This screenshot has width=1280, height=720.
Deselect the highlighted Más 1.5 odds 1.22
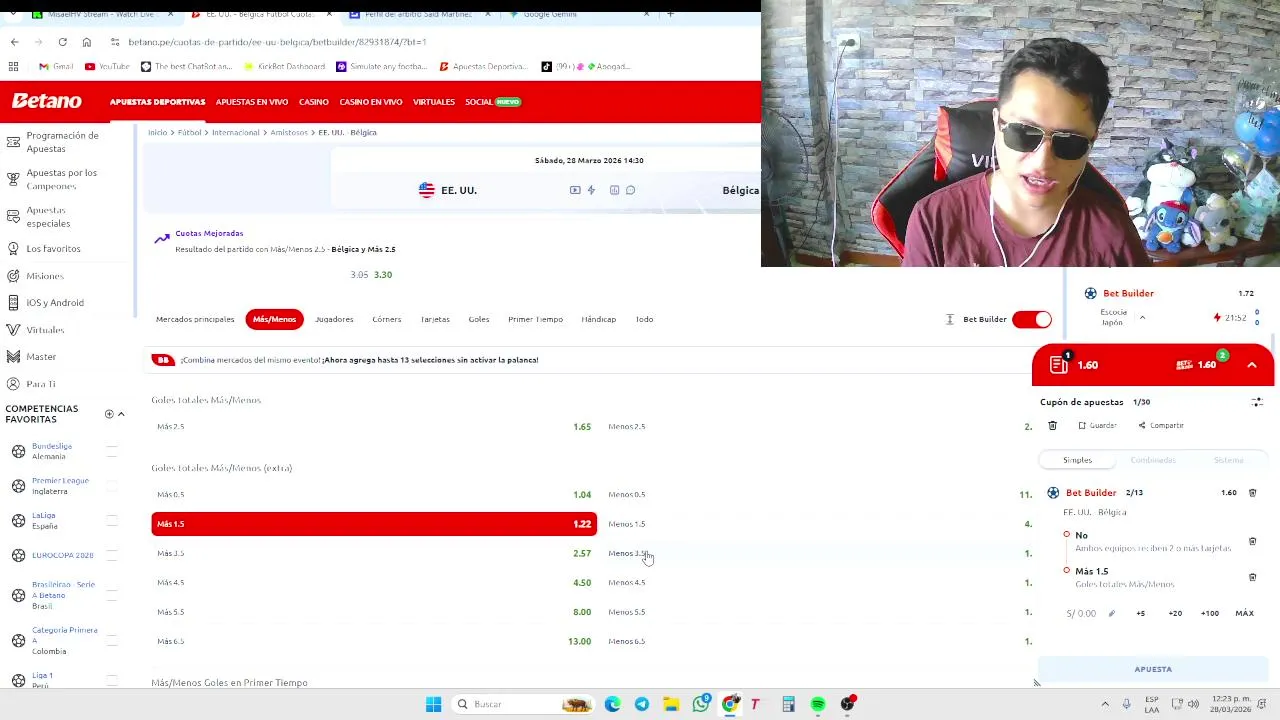(x=374, y=524)
